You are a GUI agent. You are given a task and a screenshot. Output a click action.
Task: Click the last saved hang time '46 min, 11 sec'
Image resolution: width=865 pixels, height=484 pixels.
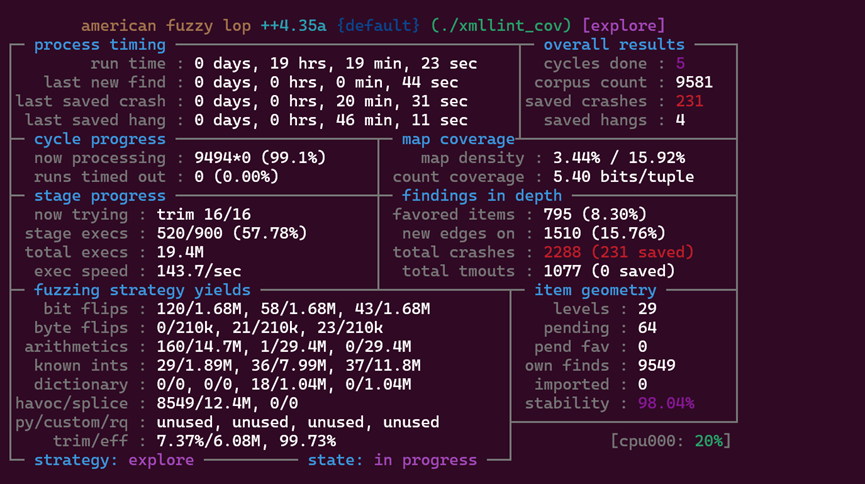(402, 120)
